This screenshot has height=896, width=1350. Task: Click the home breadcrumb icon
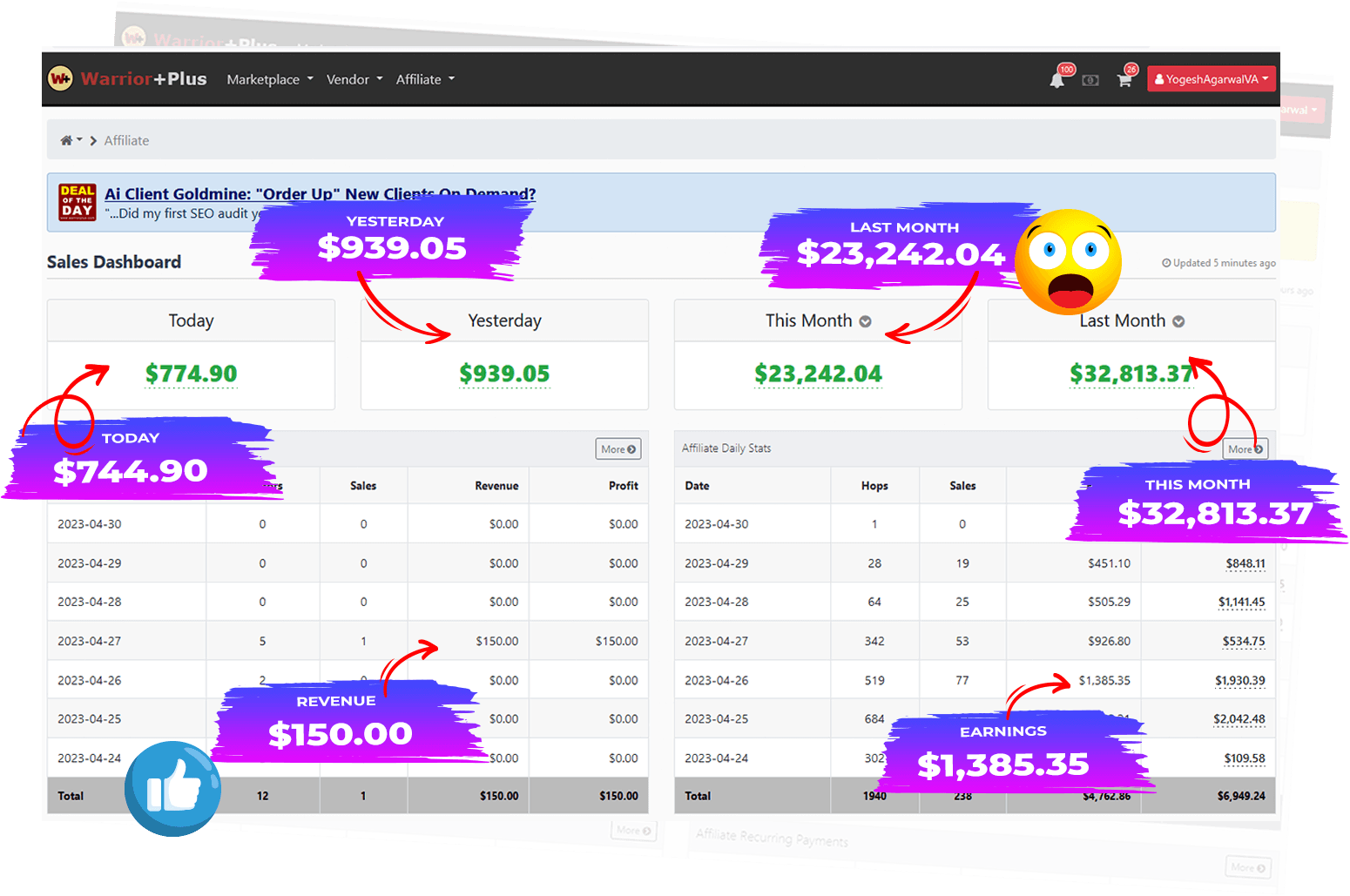(x=67, y=140)
